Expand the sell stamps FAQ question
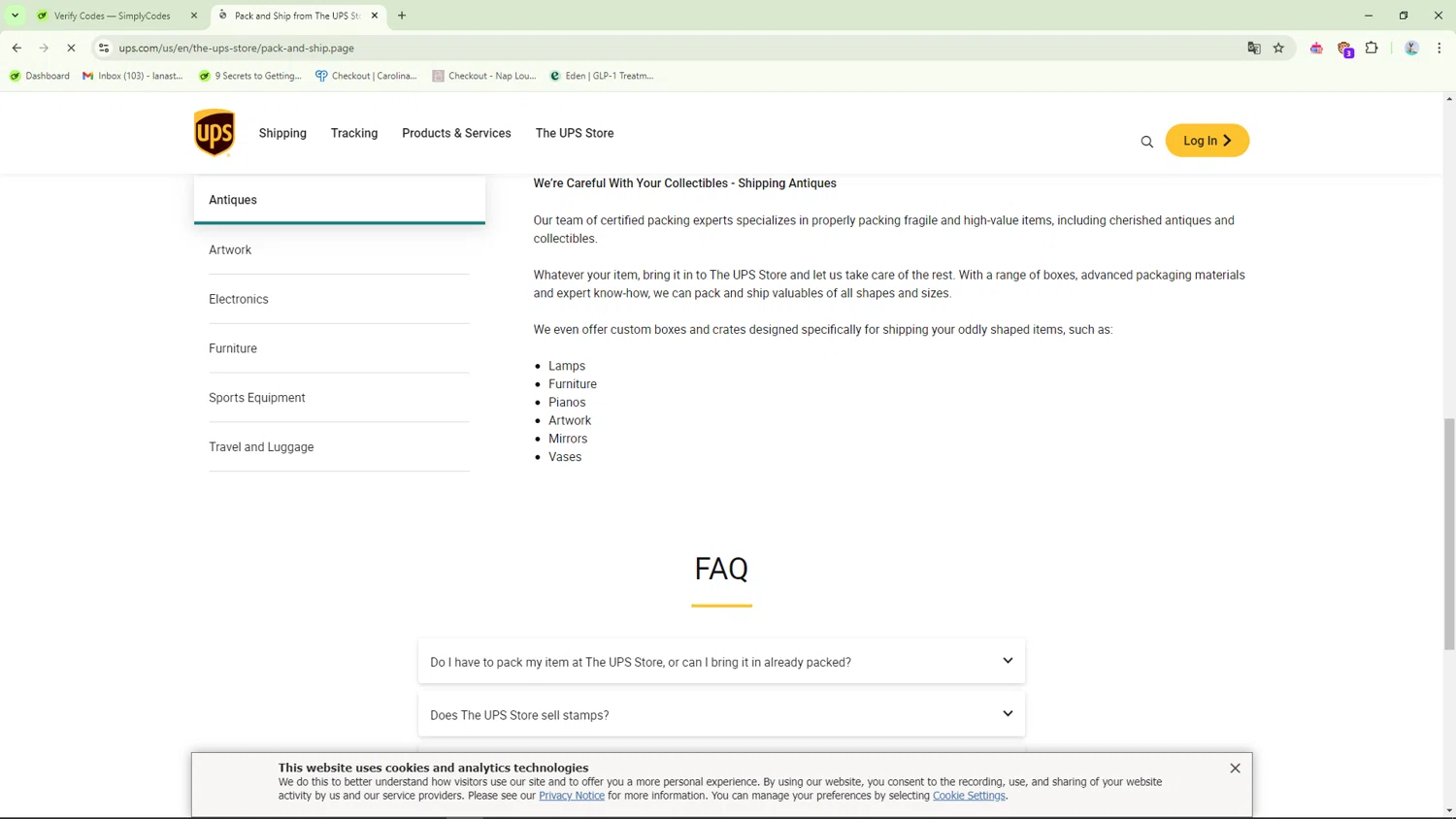Viewport: 1456px width, 819px height. tap(721, 715)
